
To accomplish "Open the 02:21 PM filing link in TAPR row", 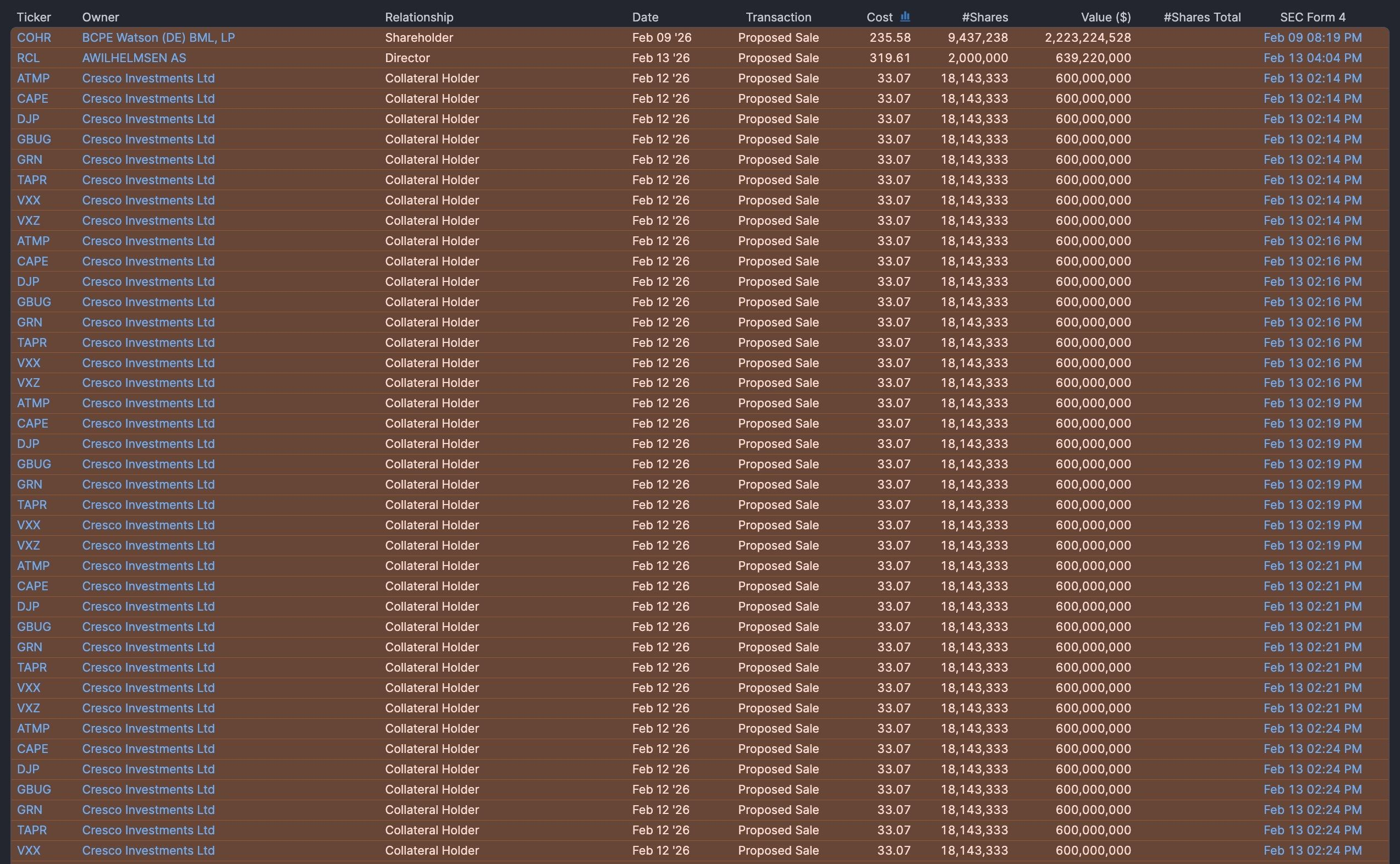I will 1313,667.
